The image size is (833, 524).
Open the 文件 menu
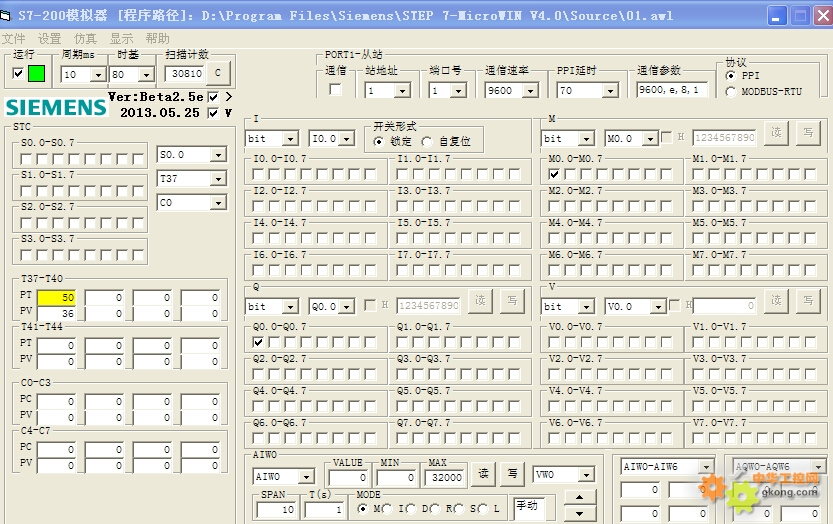(13, 39)
